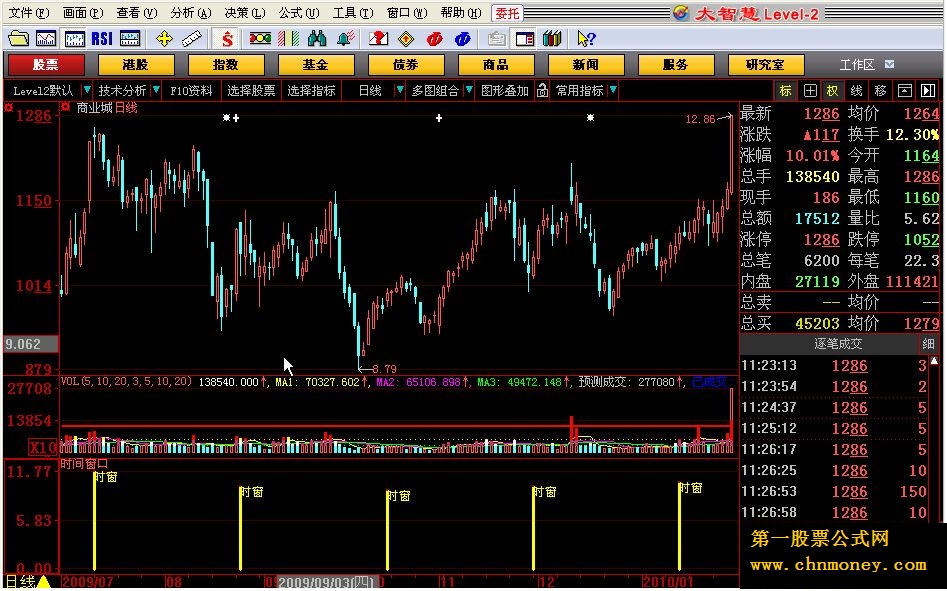Select the K-line chart toolbar icon

74,39
